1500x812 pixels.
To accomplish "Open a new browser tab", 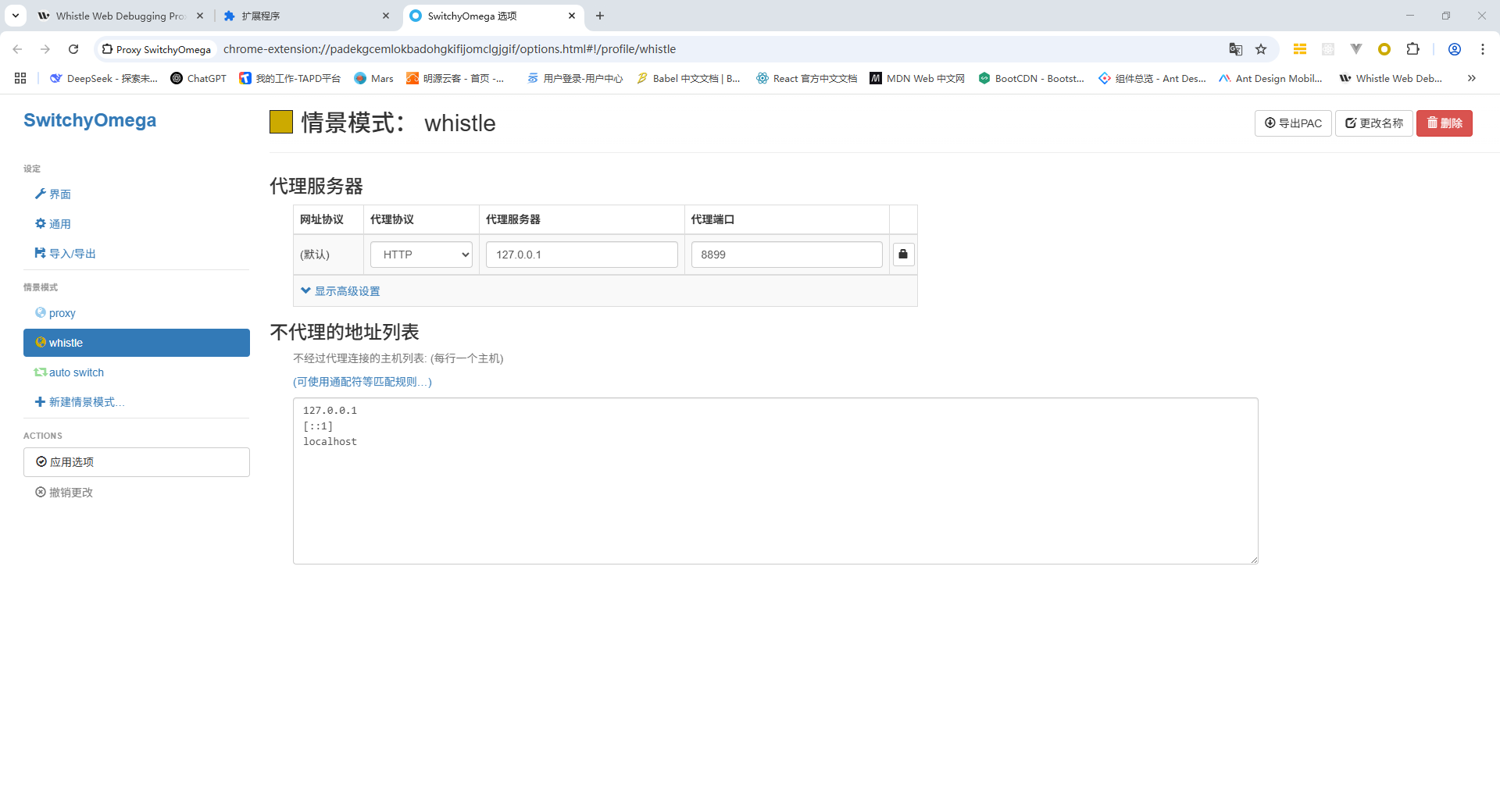I will click(x=600, y=16).
